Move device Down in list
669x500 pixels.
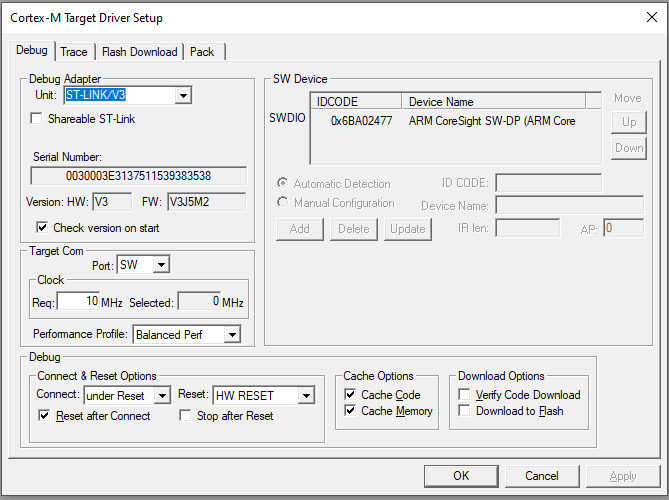pyautogui.click(x=629, y=148)
